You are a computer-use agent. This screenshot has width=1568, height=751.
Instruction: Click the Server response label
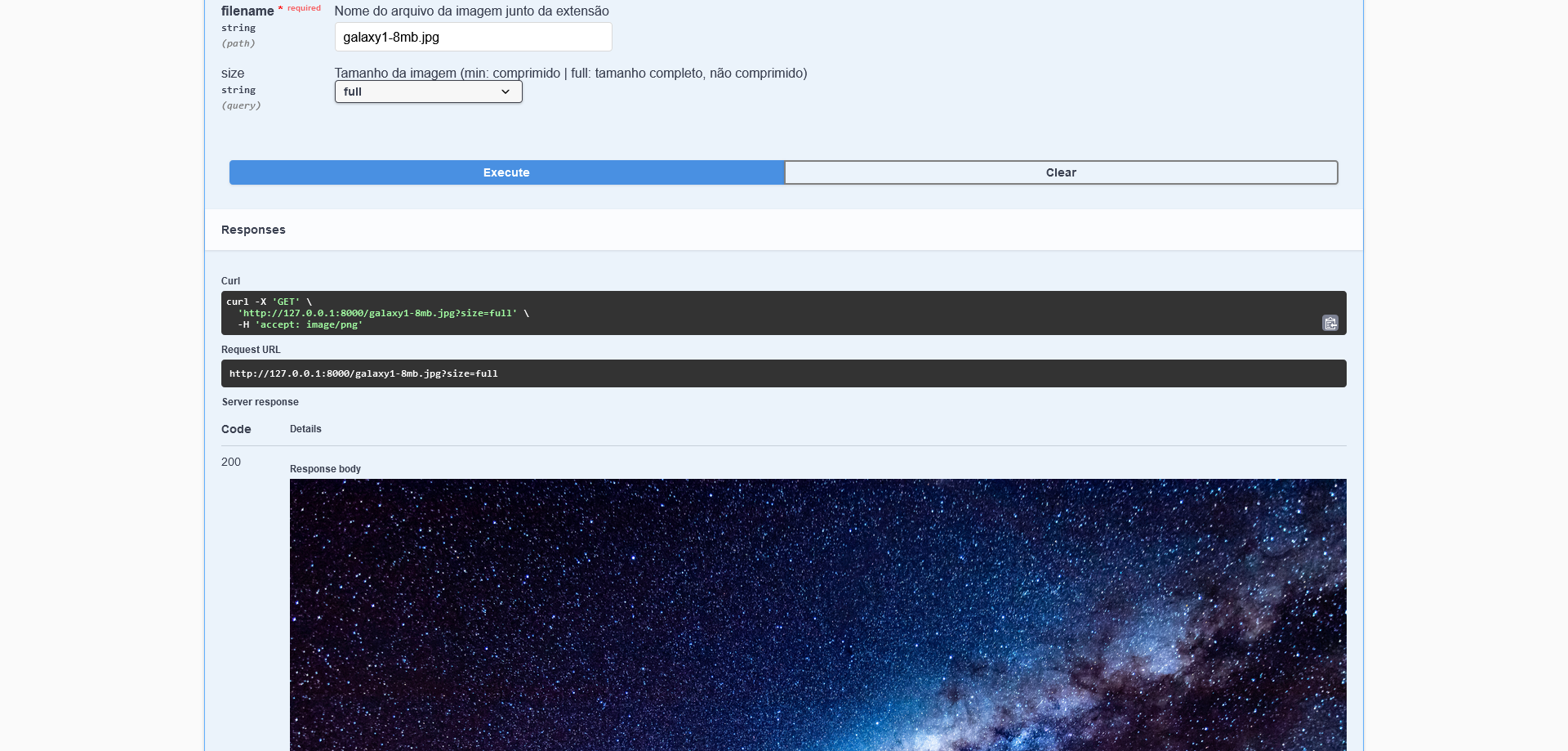pos(261,402)
